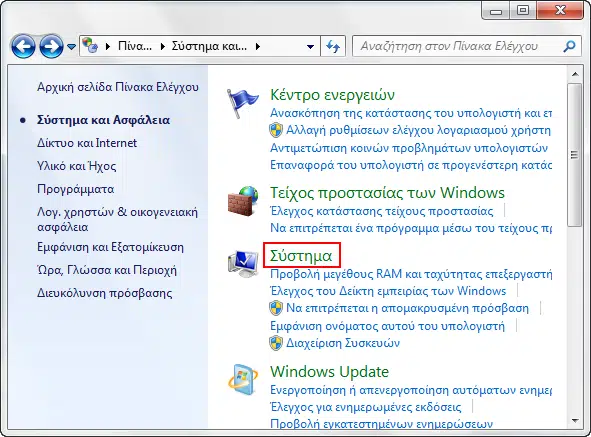Open Να επιτρέπεται ένα πρόγραμμα μέσω του τείχους

411,228
